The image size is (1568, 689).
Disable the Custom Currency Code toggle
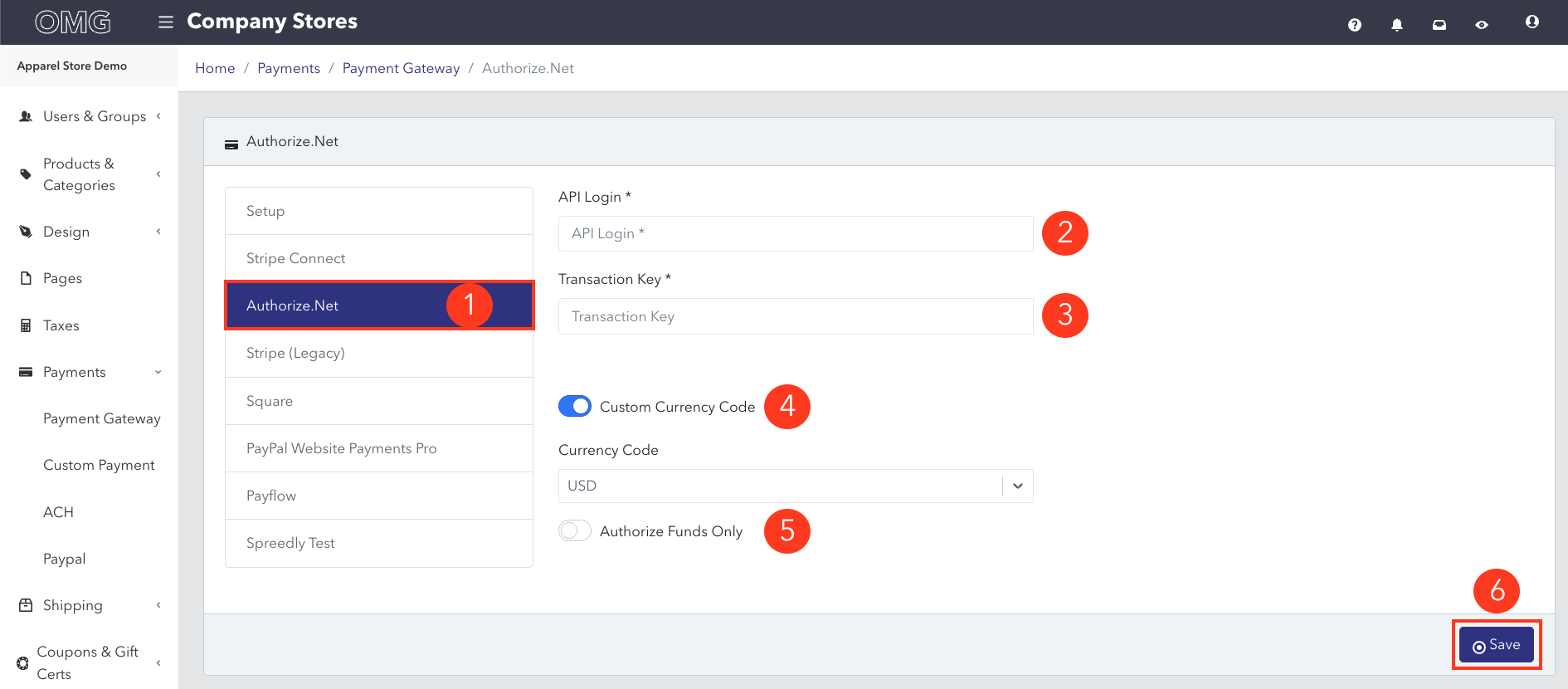click(x=575, y=406)
